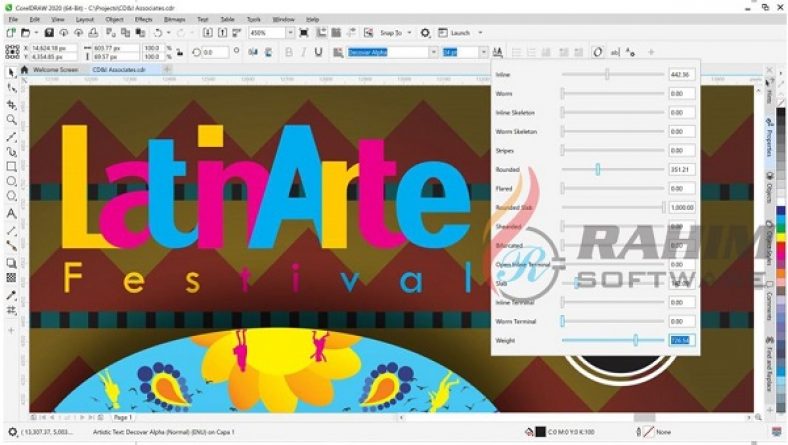Screen dimensions: 788x445
Task: Select the Artistic Media tool
Action: 11,151
